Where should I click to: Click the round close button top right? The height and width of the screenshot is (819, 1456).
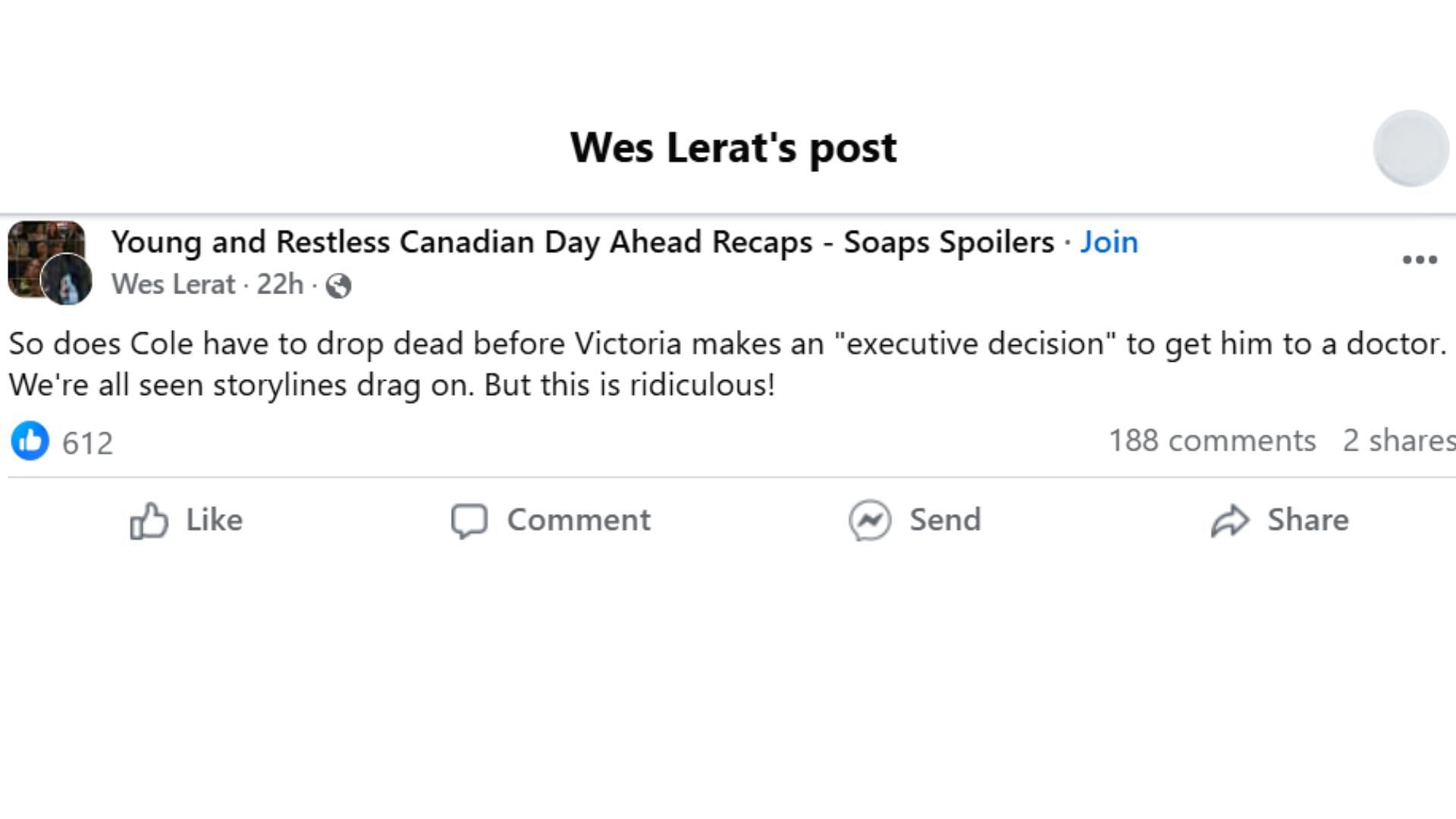tap(1411, 148)
